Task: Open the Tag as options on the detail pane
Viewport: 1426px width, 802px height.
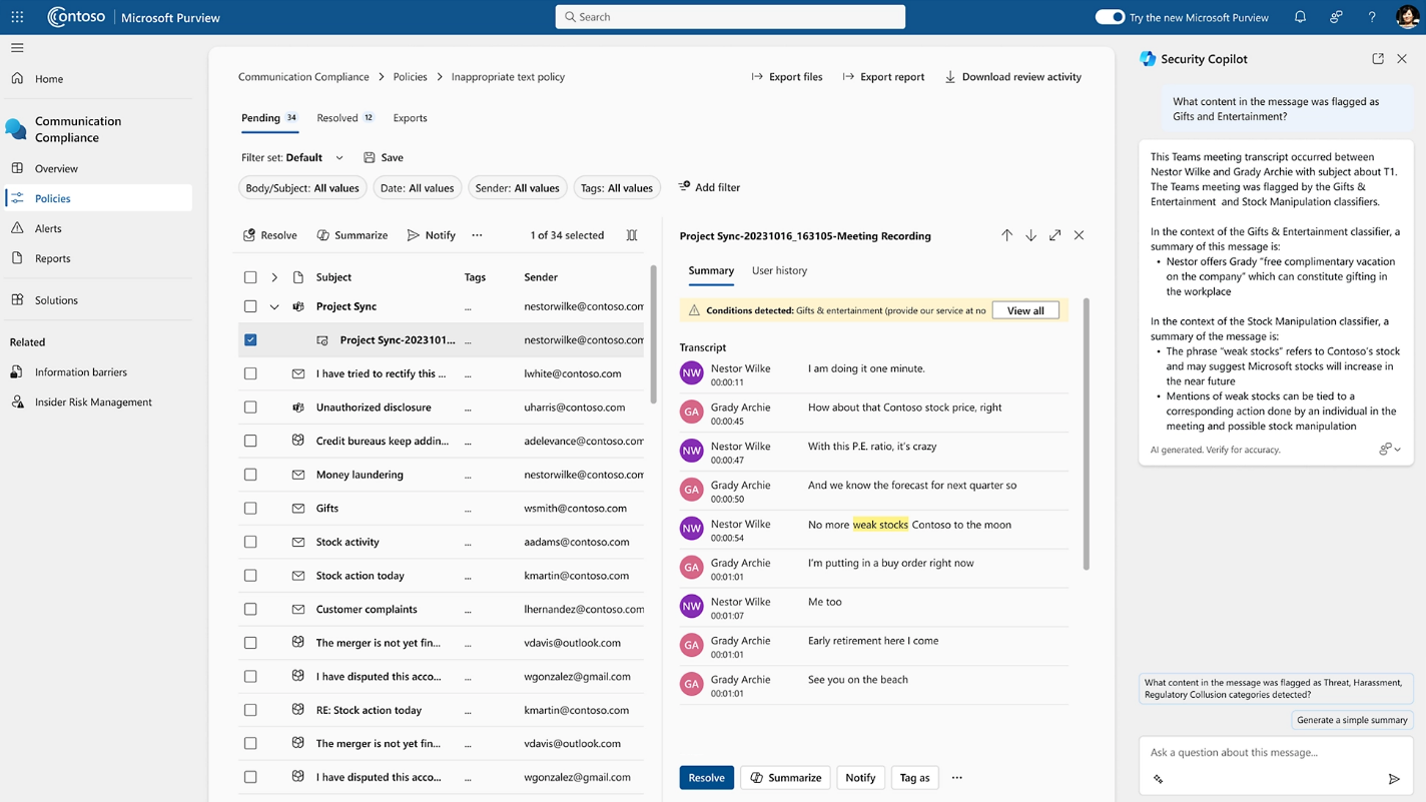Action: point(914,777)
